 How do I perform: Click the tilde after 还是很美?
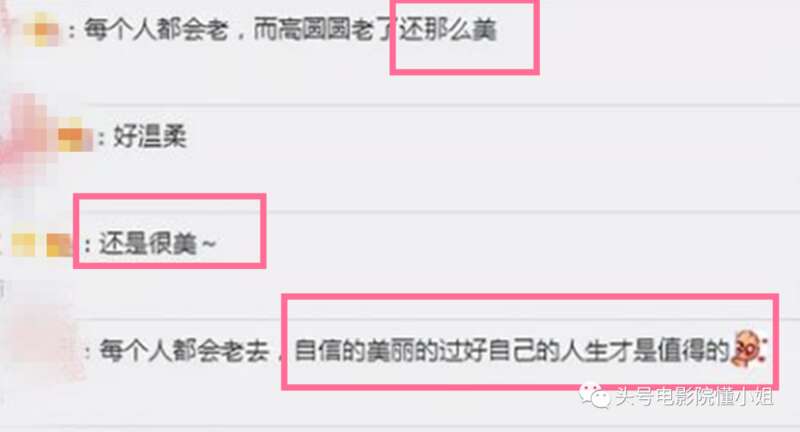click(x=209, y=245)
